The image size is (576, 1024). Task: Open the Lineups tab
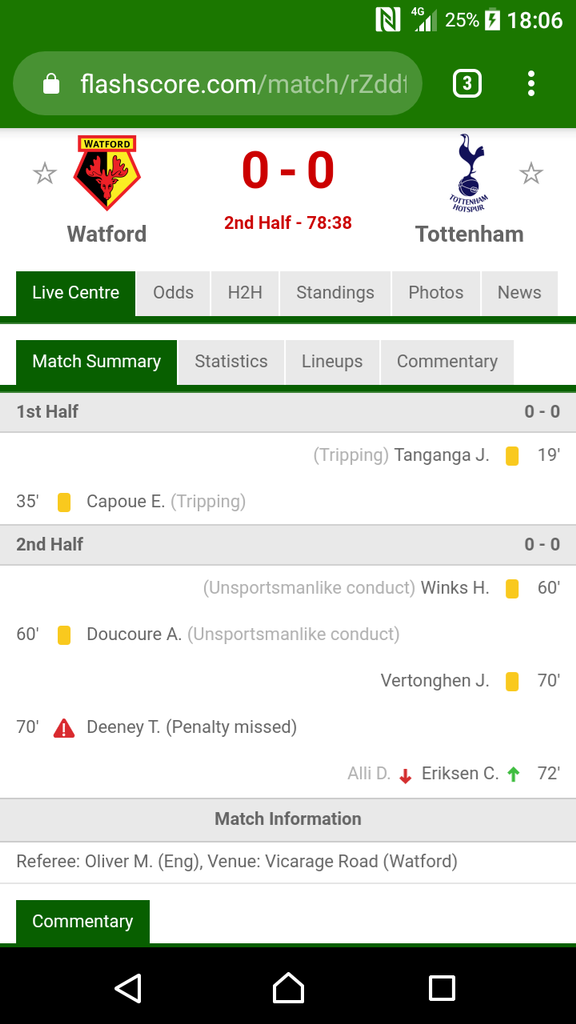pyautogui.click(x=332, y=361)
